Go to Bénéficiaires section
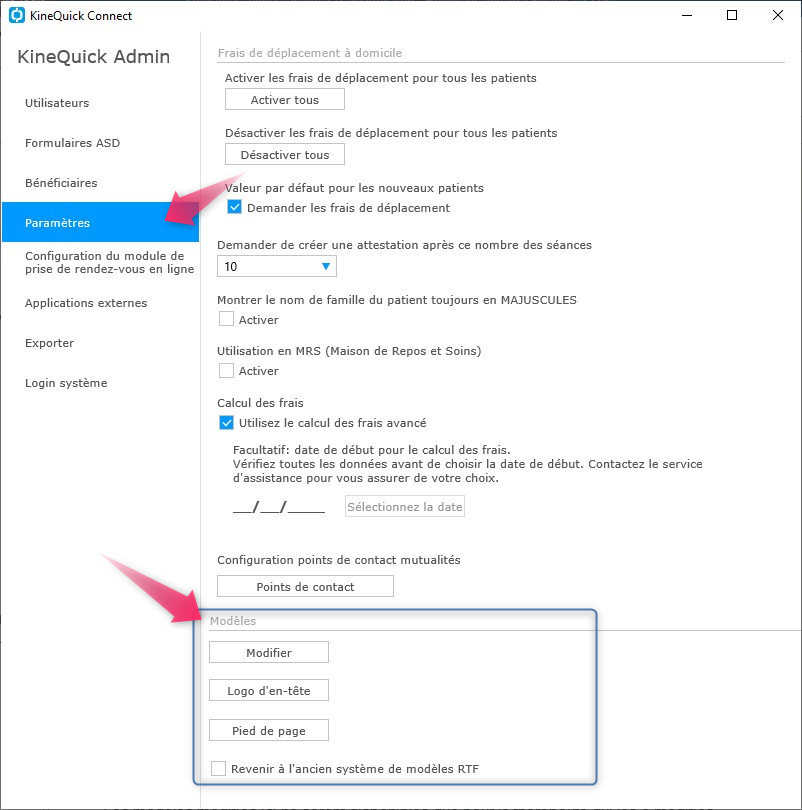This screenshot has width=802, height=810. click(x=61, y=183)
